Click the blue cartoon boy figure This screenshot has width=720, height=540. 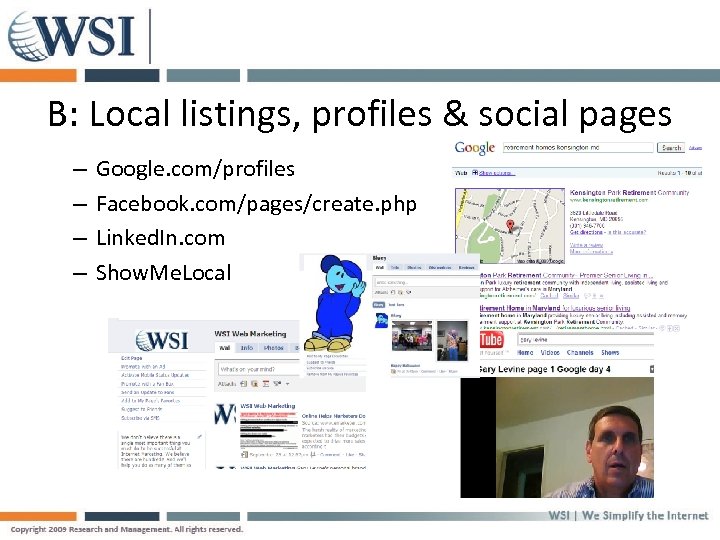(334, 304)
